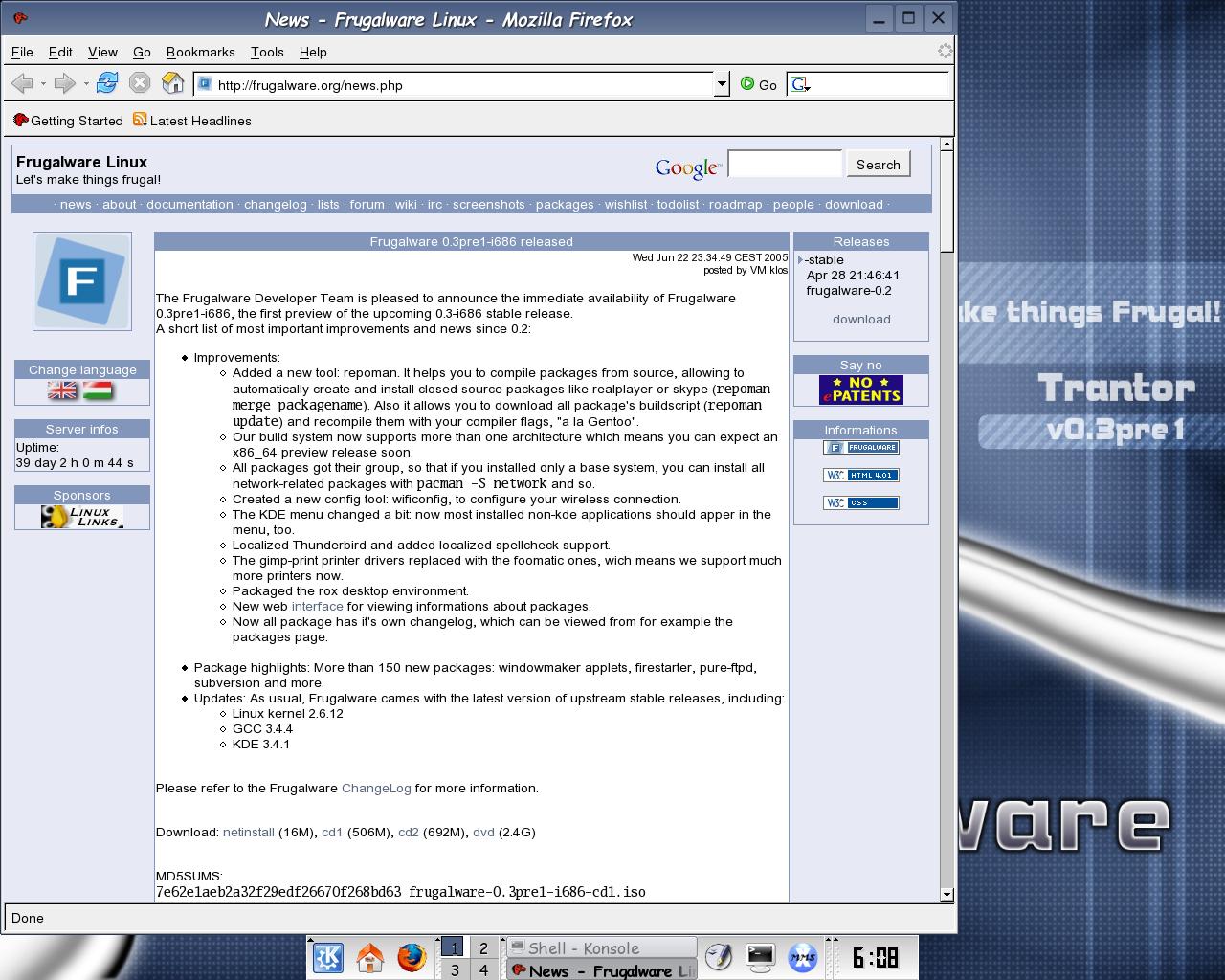Launch Firefox from the panel
Screen dimensions: 1225x980
[x=412, y=957]
